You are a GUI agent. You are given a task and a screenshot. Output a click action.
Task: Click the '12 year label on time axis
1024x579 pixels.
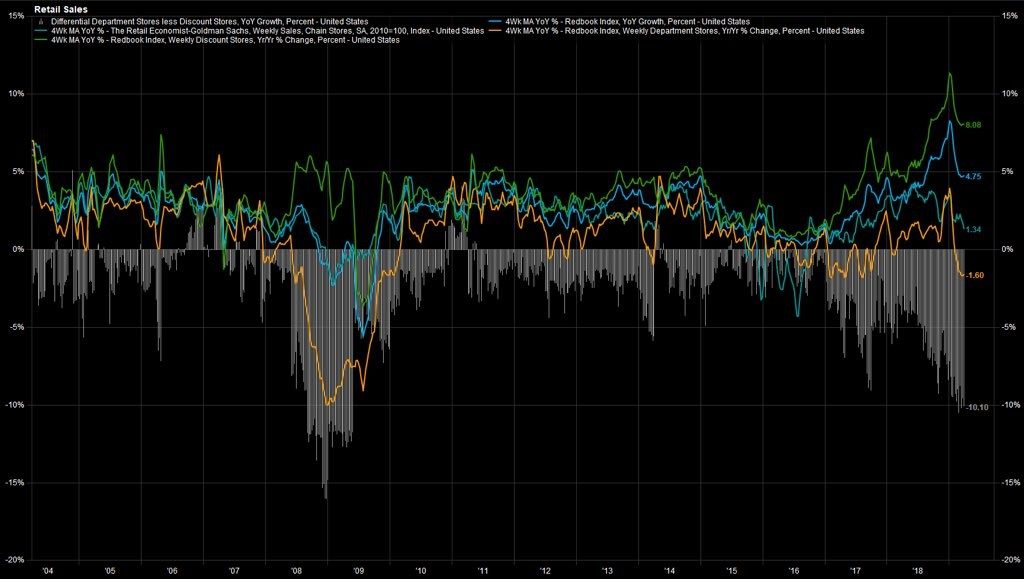tap(545, 571)
